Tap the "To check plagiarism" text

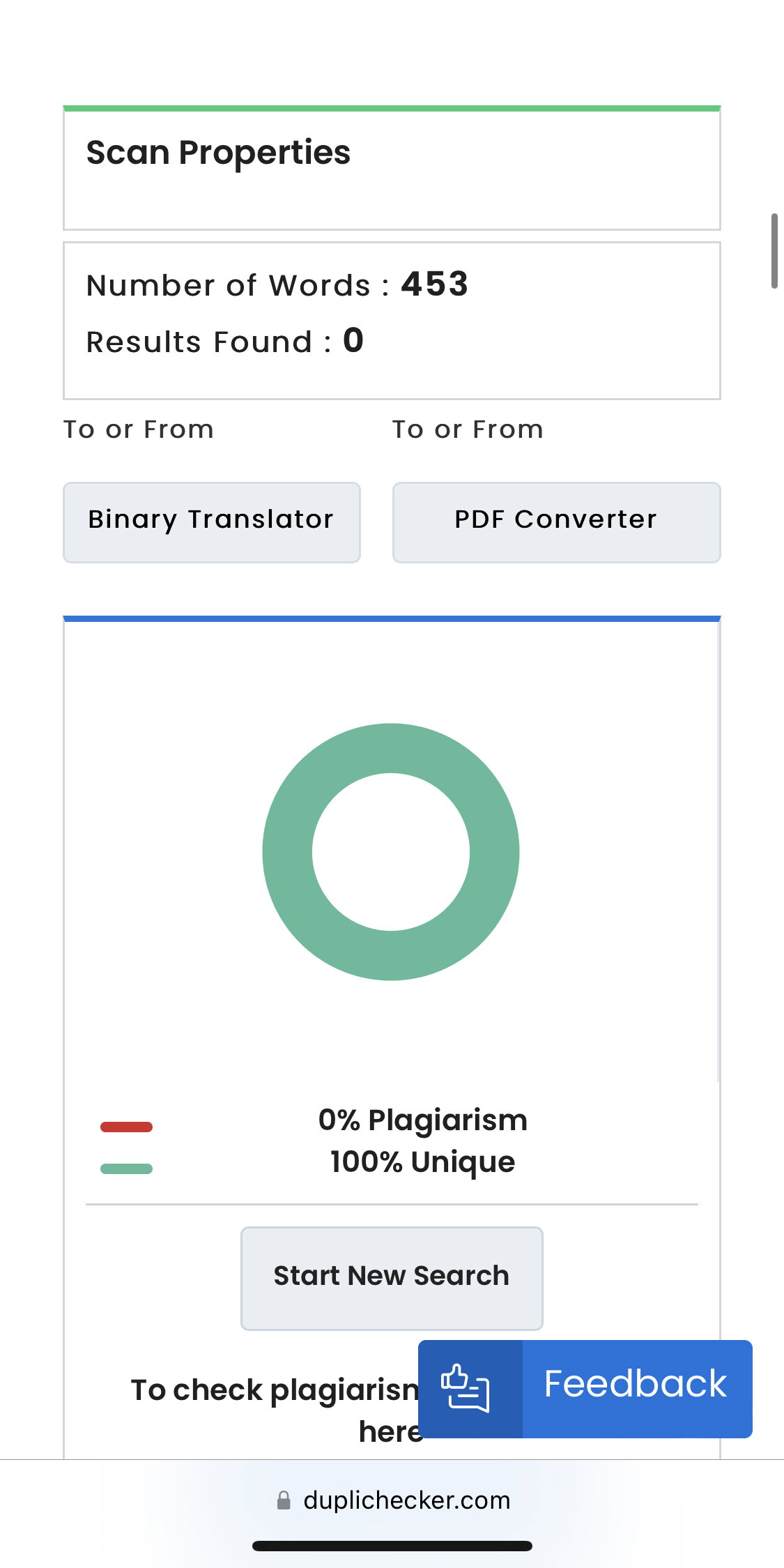(x=275, y=1390)
